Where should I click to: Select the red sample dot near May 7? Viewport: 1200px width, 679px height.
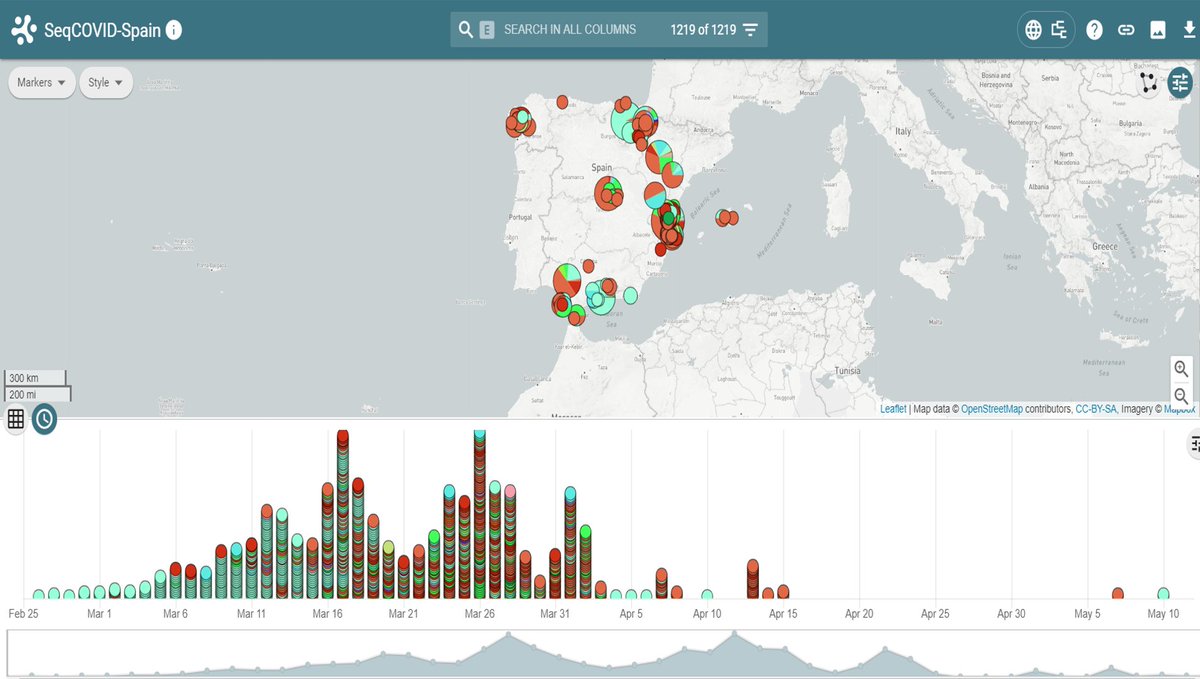click(1118, 593)
